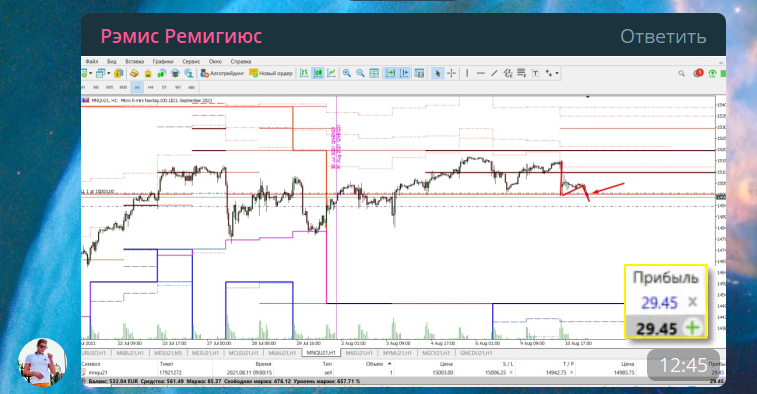The image size is (757, 394).
Task: Toggle the Алготрейдинг button
Action: (x=223, y=73)
